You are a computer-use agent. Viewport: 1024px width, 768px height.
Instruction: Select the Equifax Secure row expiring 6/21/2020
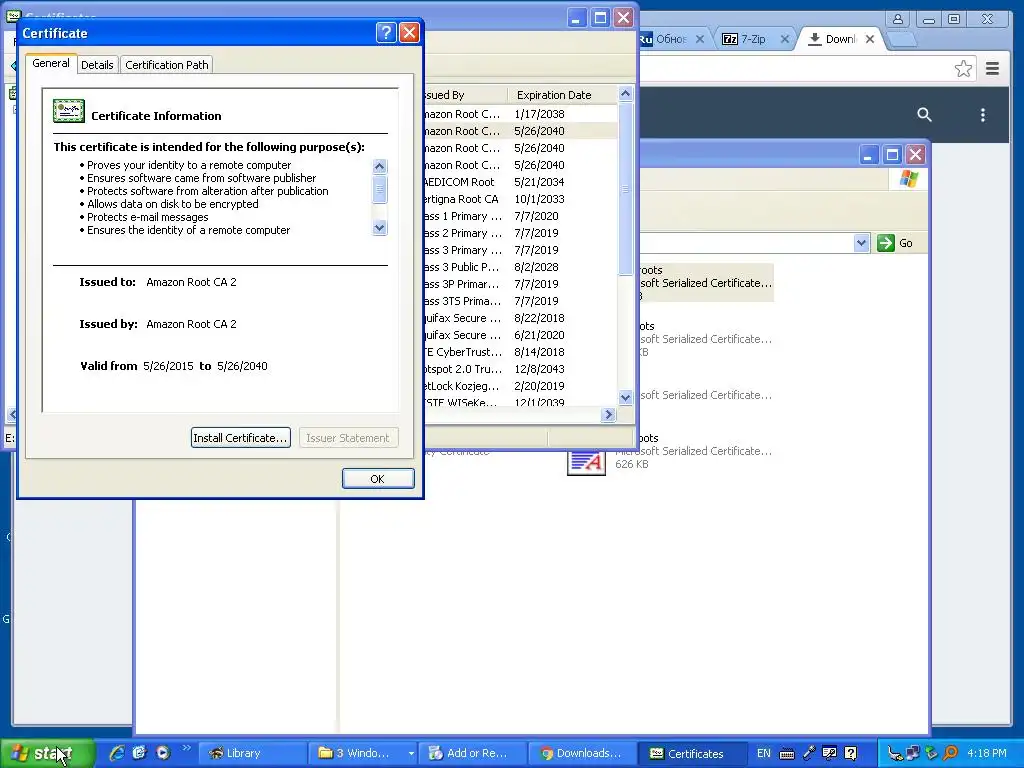(x=520, y=334)
